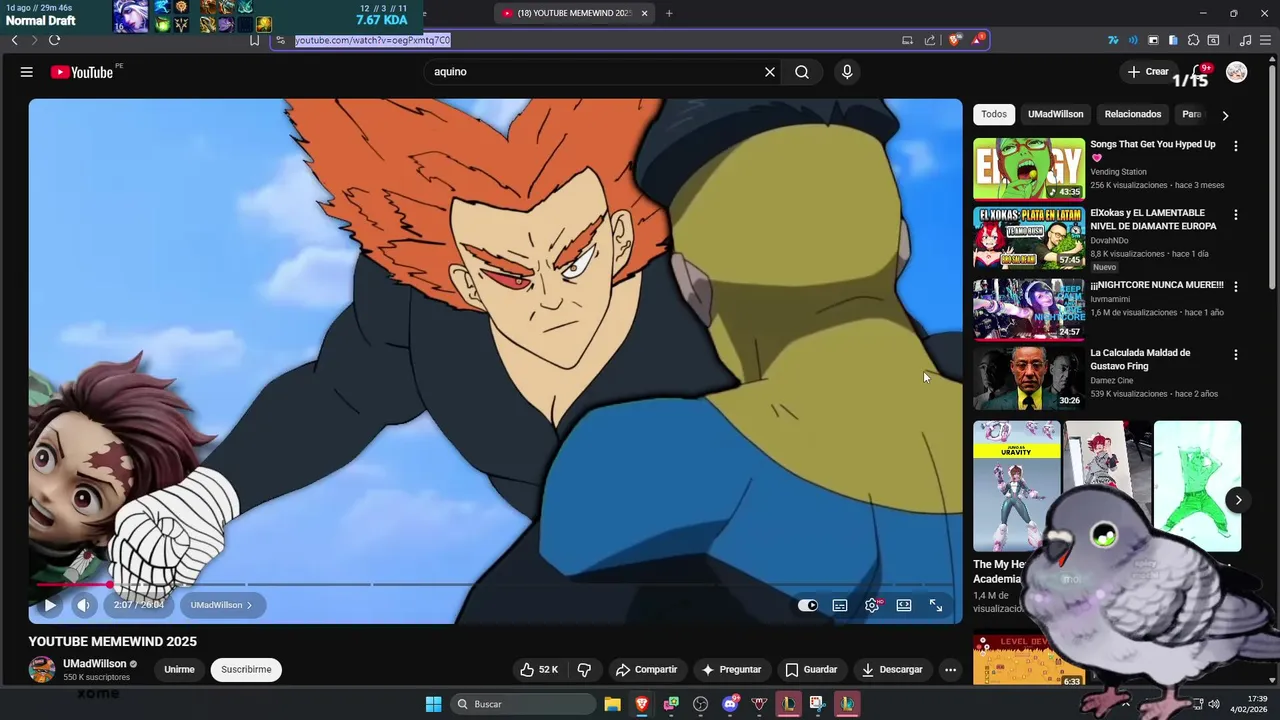Image resolution: width=1280 pixels, height=720 pixels.
Task: Save the video with Guardar
Action: (x=811, y=670)
